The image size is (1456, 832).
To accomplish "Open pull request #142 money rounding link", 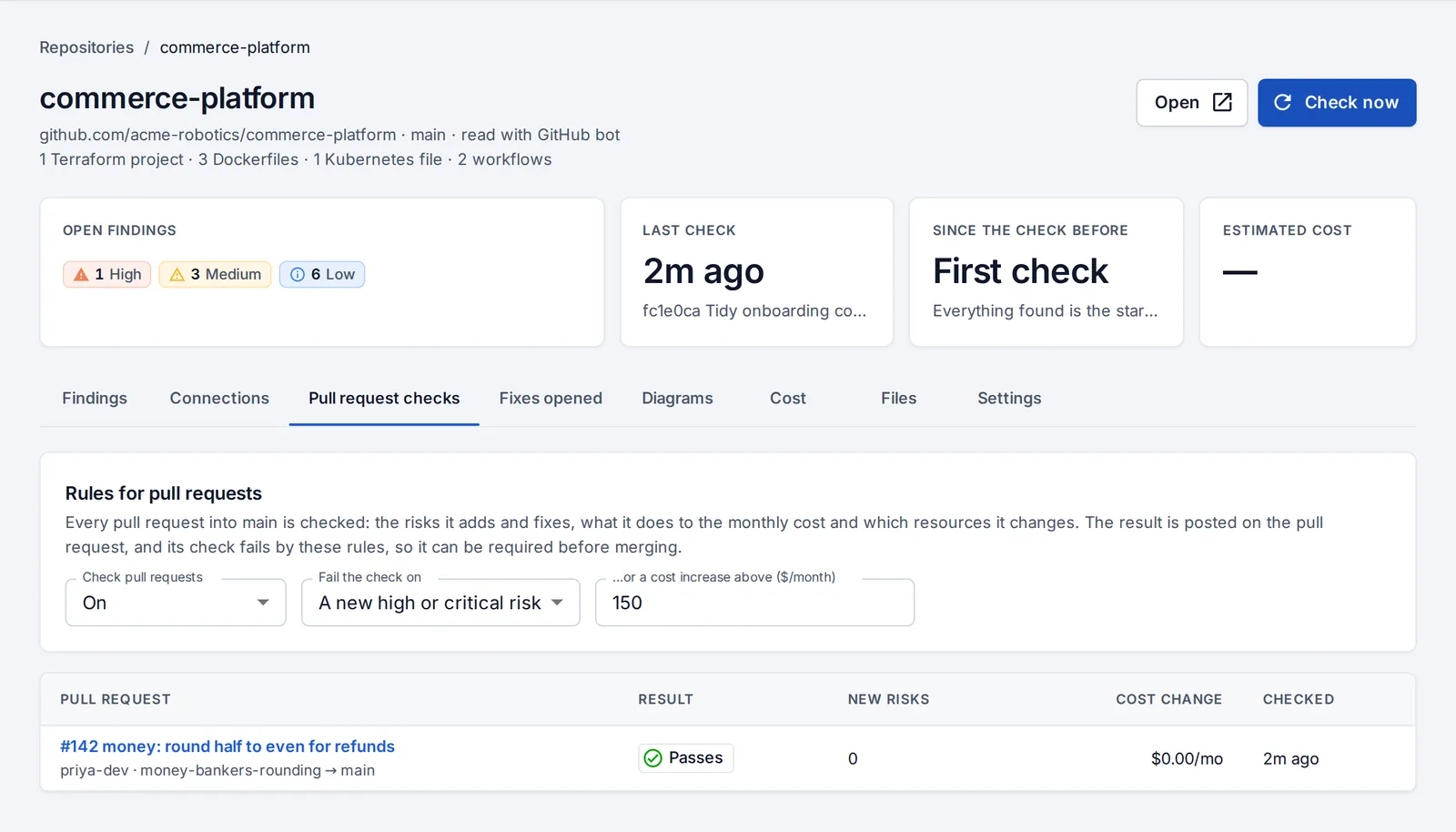I will point(227,746).
